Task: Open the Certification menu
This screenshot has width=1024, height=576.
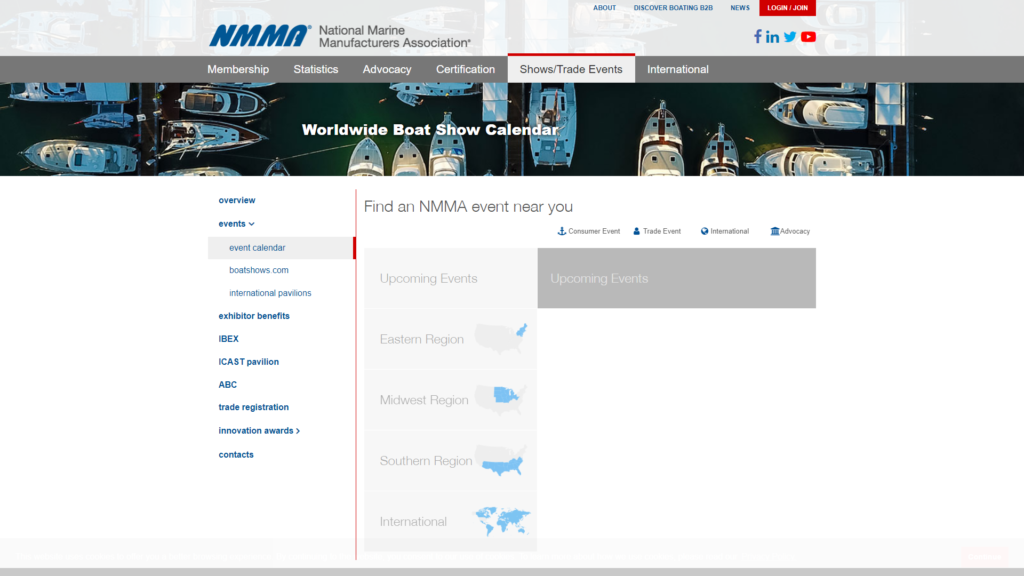Action: point(466,69)
